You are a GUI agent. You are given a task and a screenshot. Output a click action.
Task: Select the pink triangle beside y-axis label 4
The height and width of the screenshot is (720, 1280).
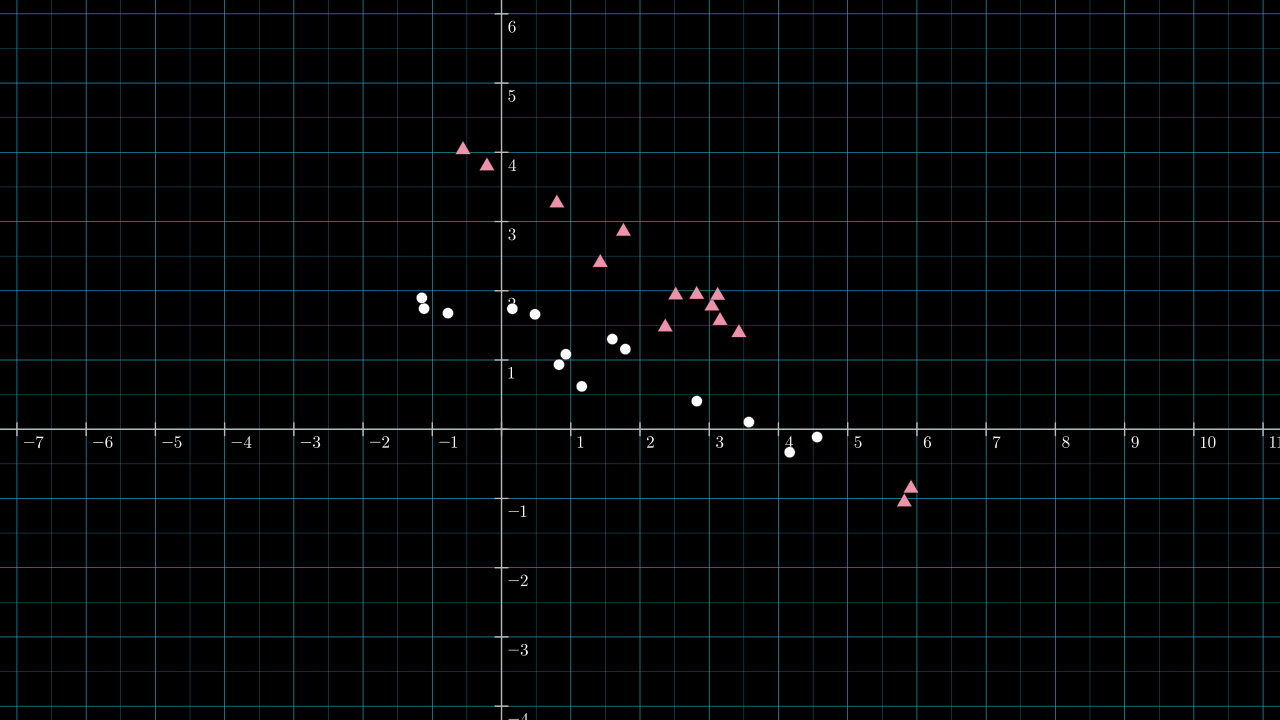487,164
